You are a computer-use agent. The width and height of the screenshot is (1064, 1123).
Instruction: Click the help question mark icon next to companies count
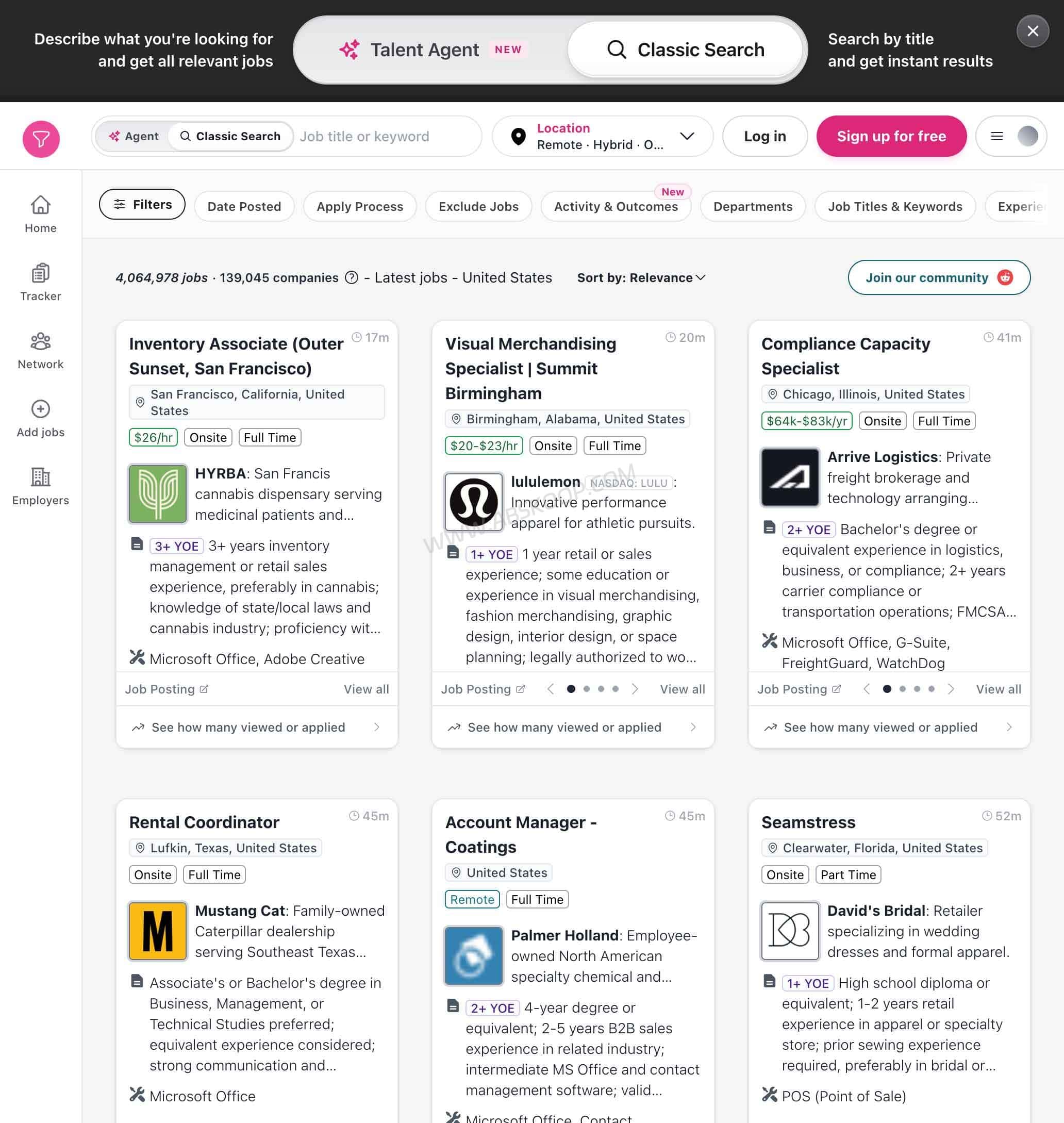click(352, 277)
